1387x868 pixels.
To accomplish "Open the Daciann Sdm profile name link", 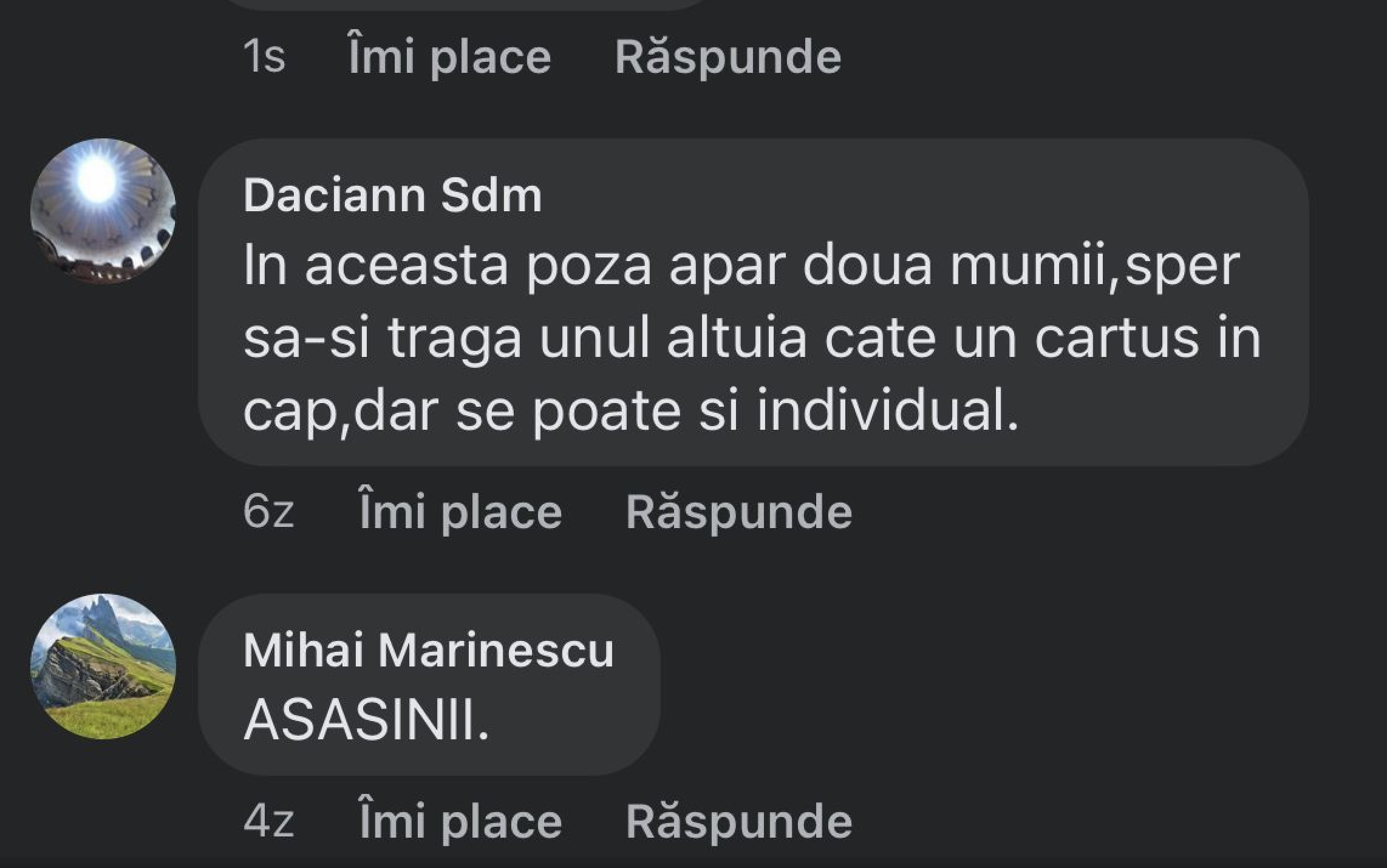I will (x=392, y=195).
